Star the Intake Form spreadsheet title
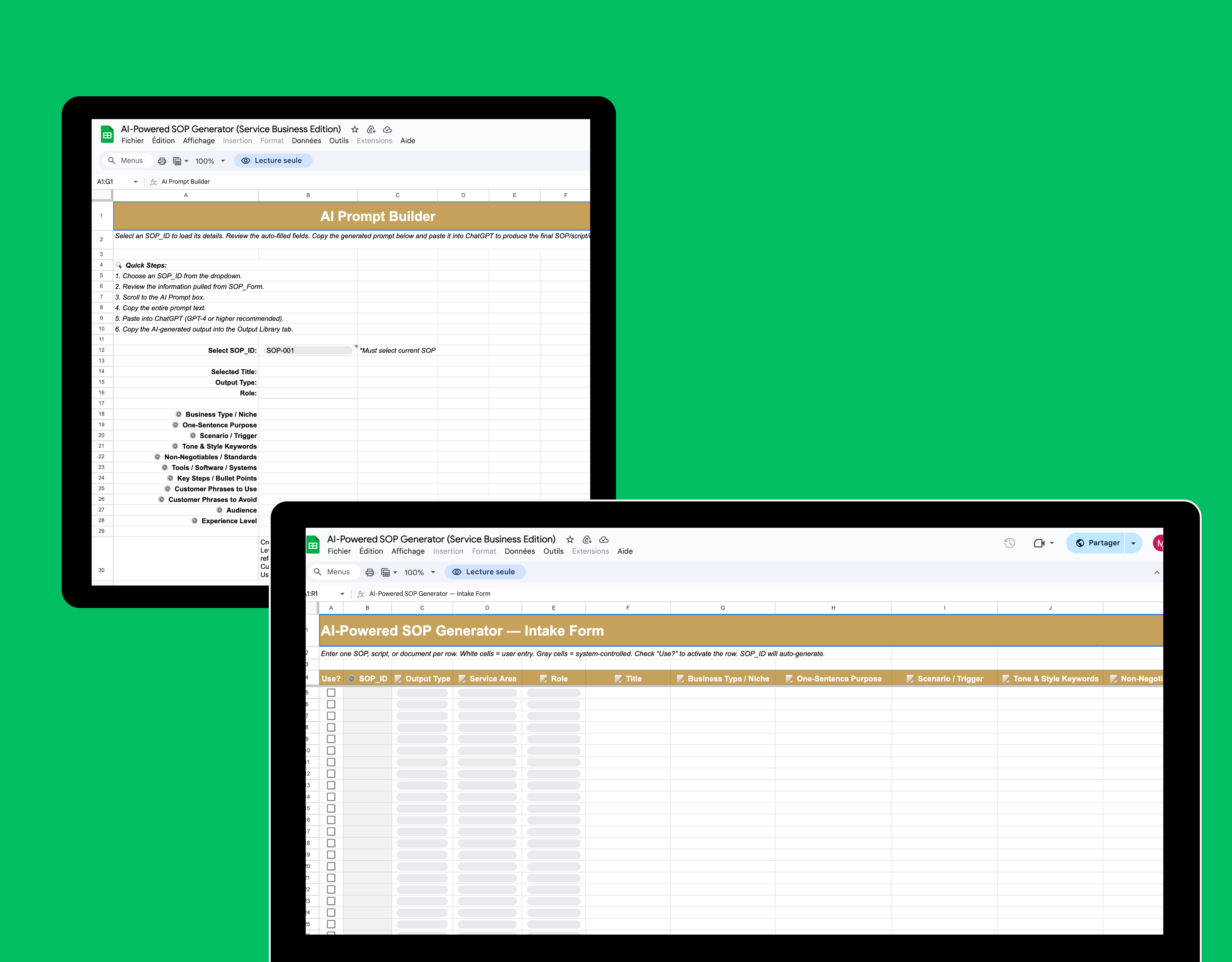The image size is (1232, 962). [570, 539]
